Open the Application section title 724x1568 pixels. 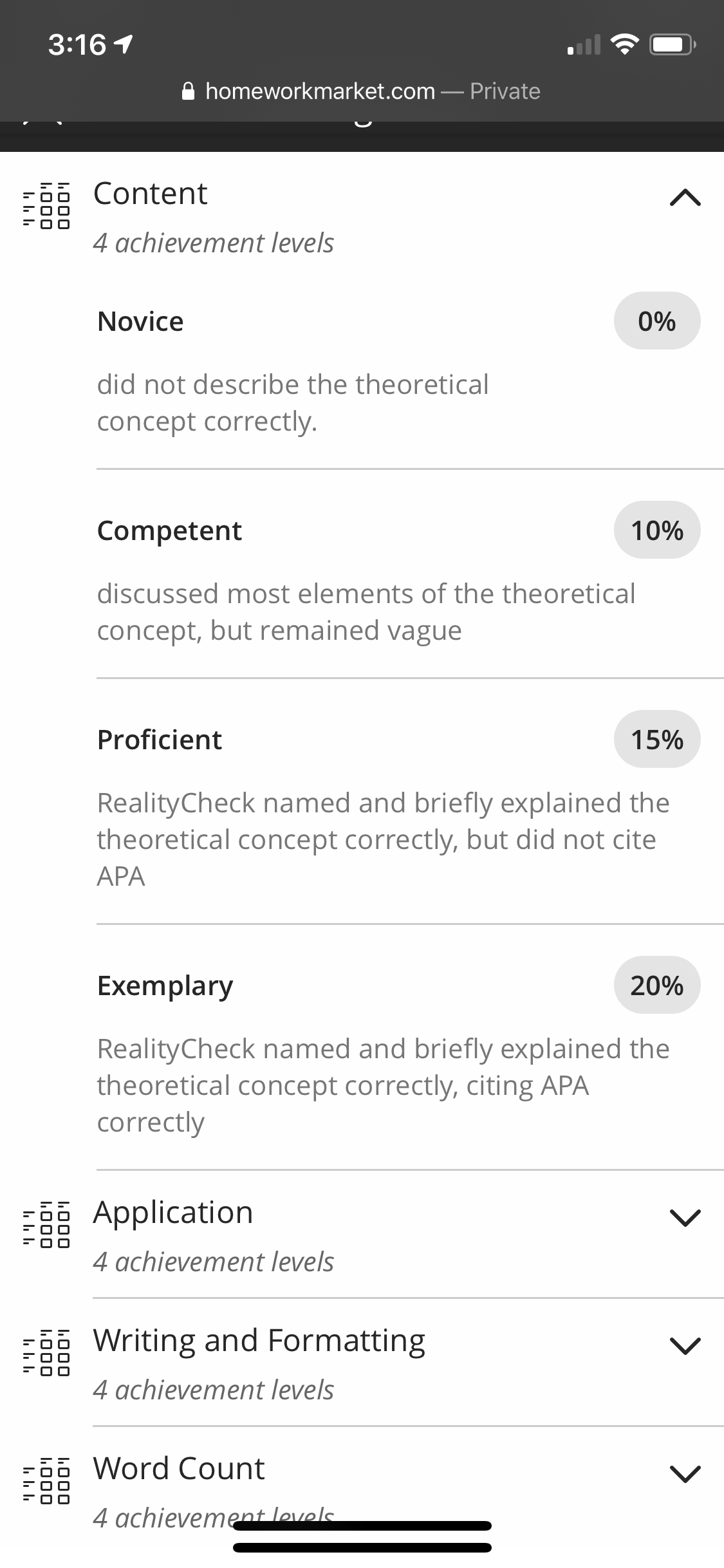(x=173, y=1213)
